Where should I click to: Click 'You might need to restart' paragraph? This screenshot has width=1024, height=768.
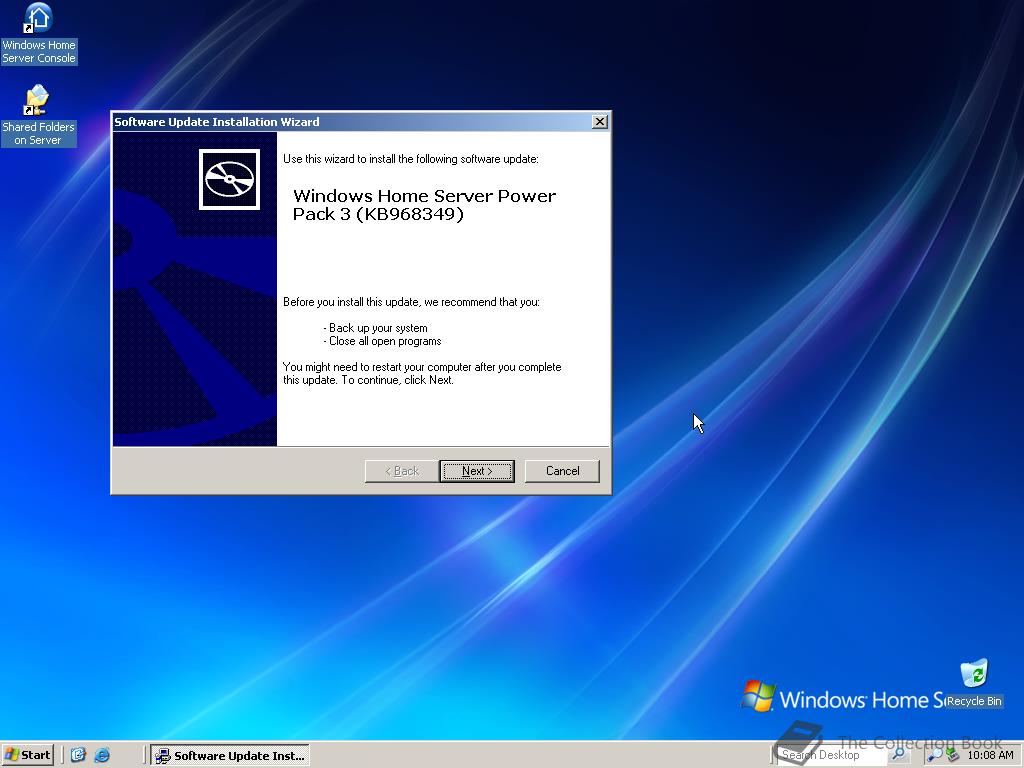[422, 374]
